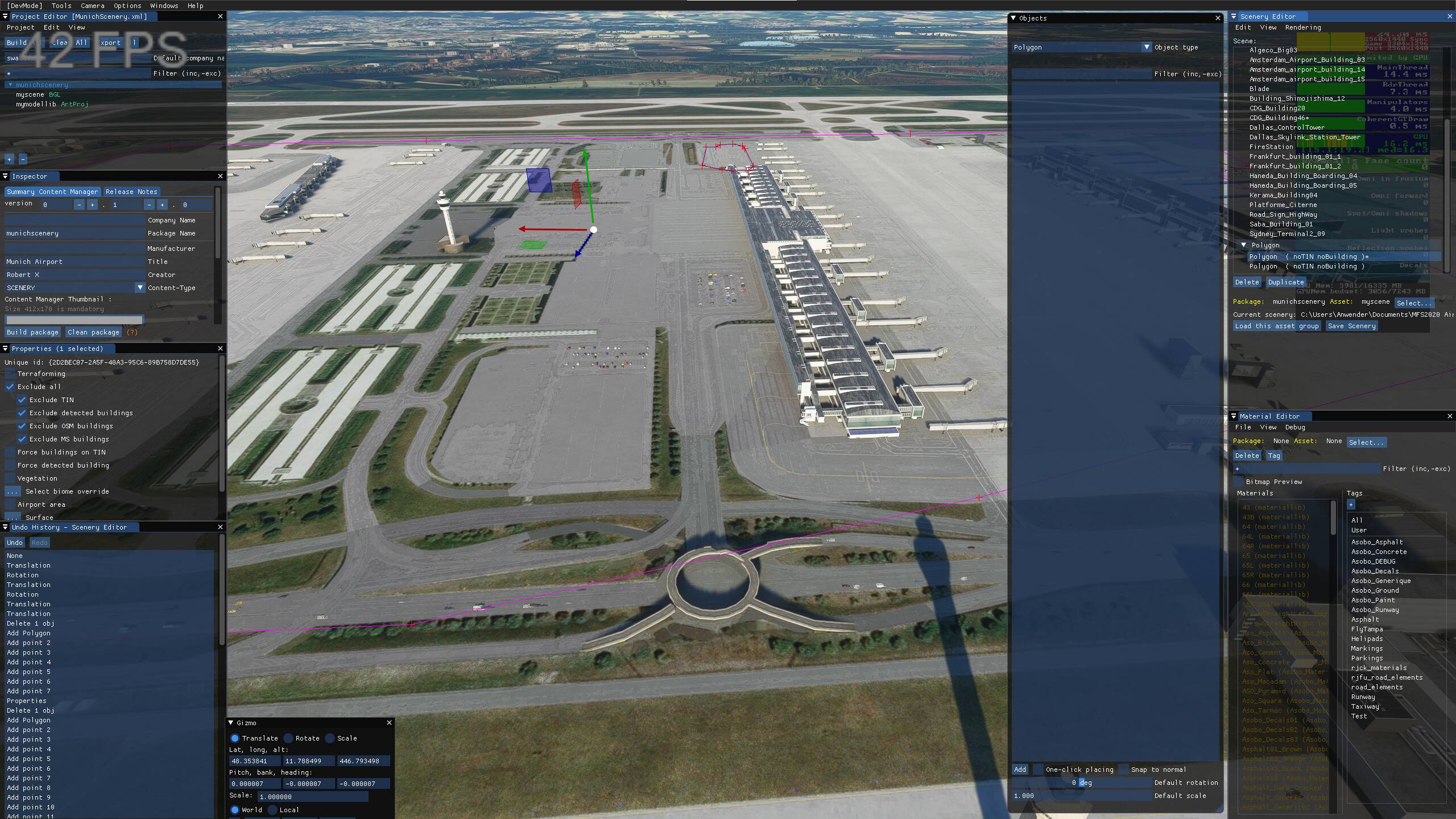
Task: Adjust the Default rotation slider
Action: pos(1081,783)
